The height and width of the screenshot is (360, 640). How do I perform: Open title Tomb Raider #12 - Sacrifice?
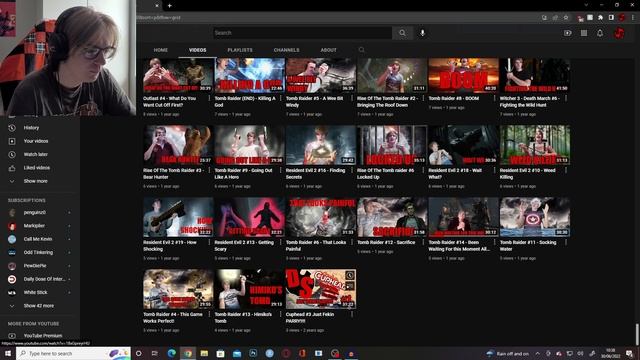point(386,242)
